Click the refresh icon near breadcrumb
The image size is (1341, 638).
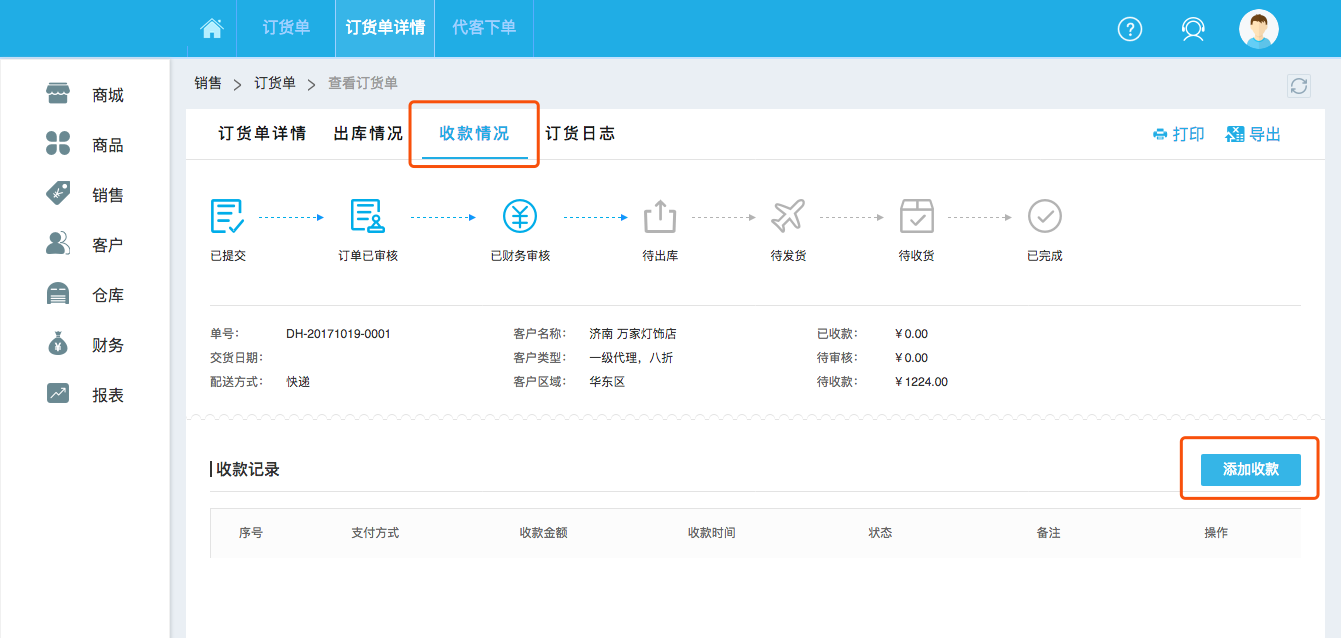pyautogui.click(x=1298, y=86)
